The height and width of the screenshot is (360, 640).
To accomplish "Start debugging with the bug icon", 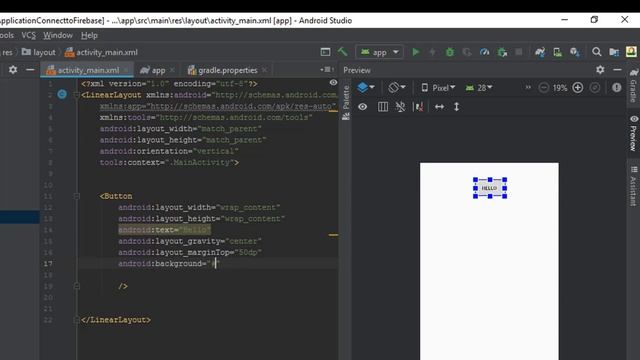I will pos(450,52).
